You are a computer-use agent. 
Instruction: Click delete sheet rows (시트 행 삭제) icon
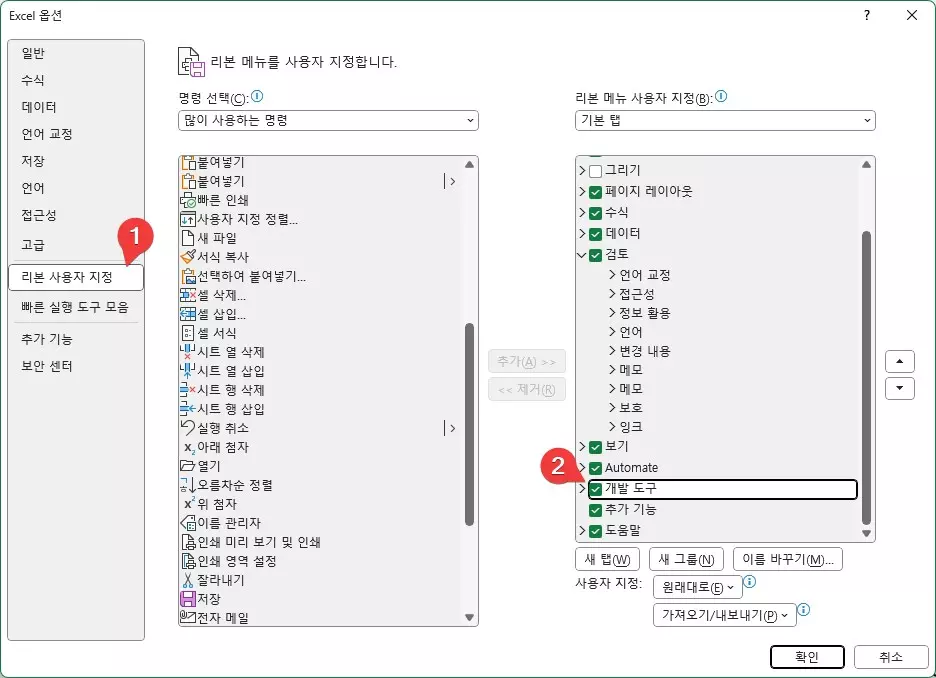click(x=187, y=390)
